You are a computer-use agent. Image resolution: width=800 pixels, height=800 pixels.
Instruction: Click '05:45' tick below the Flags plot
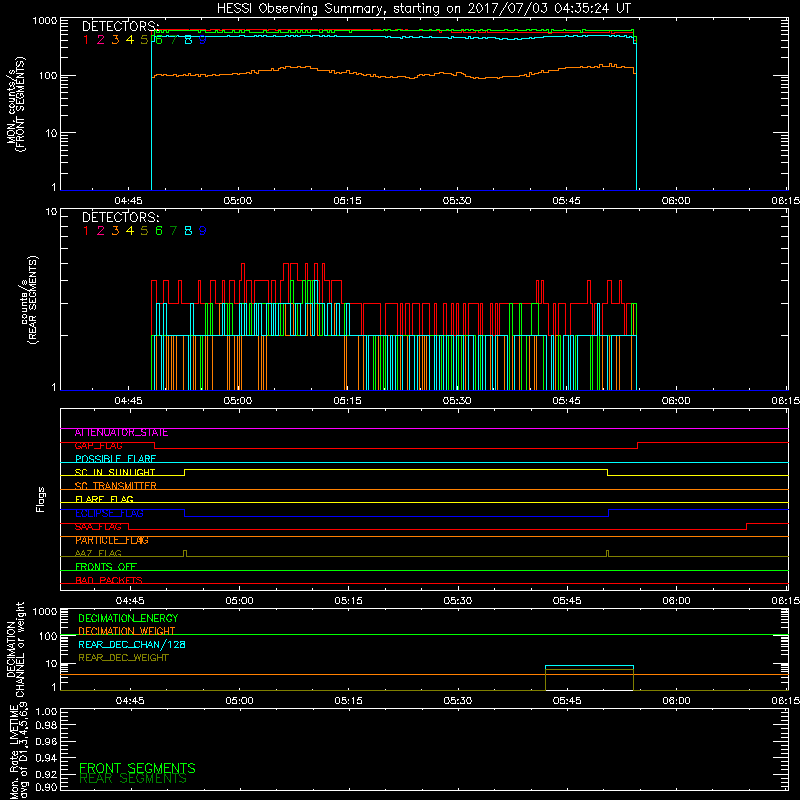point(567,601)
